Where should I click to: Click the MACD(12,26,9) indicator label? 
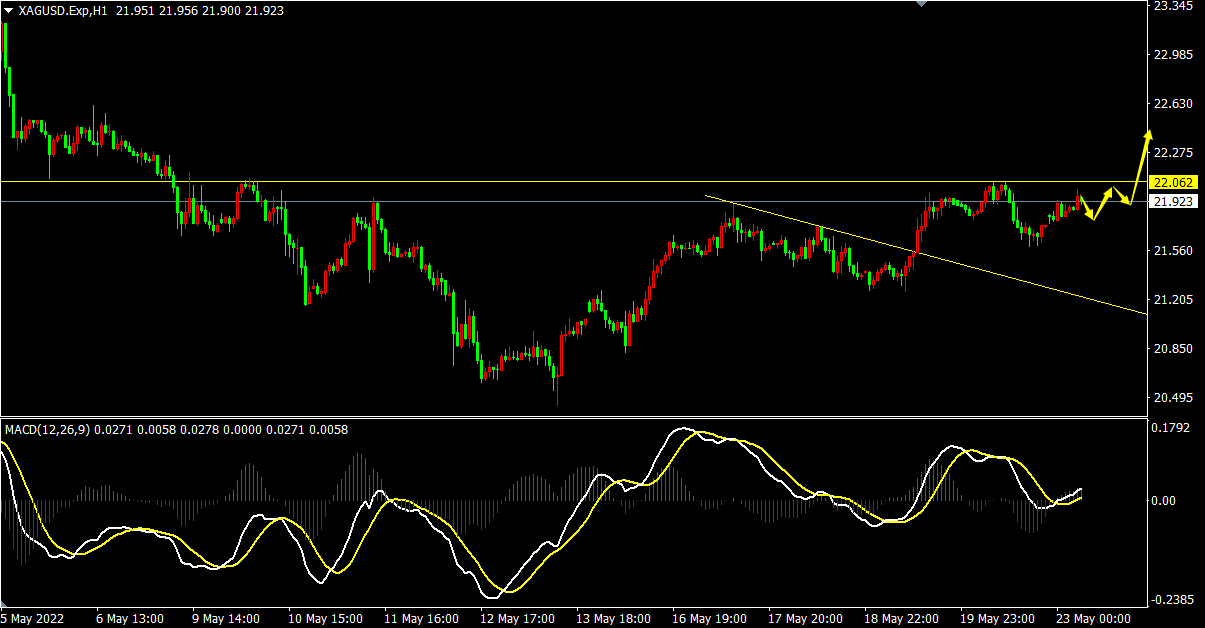point(47,430)
